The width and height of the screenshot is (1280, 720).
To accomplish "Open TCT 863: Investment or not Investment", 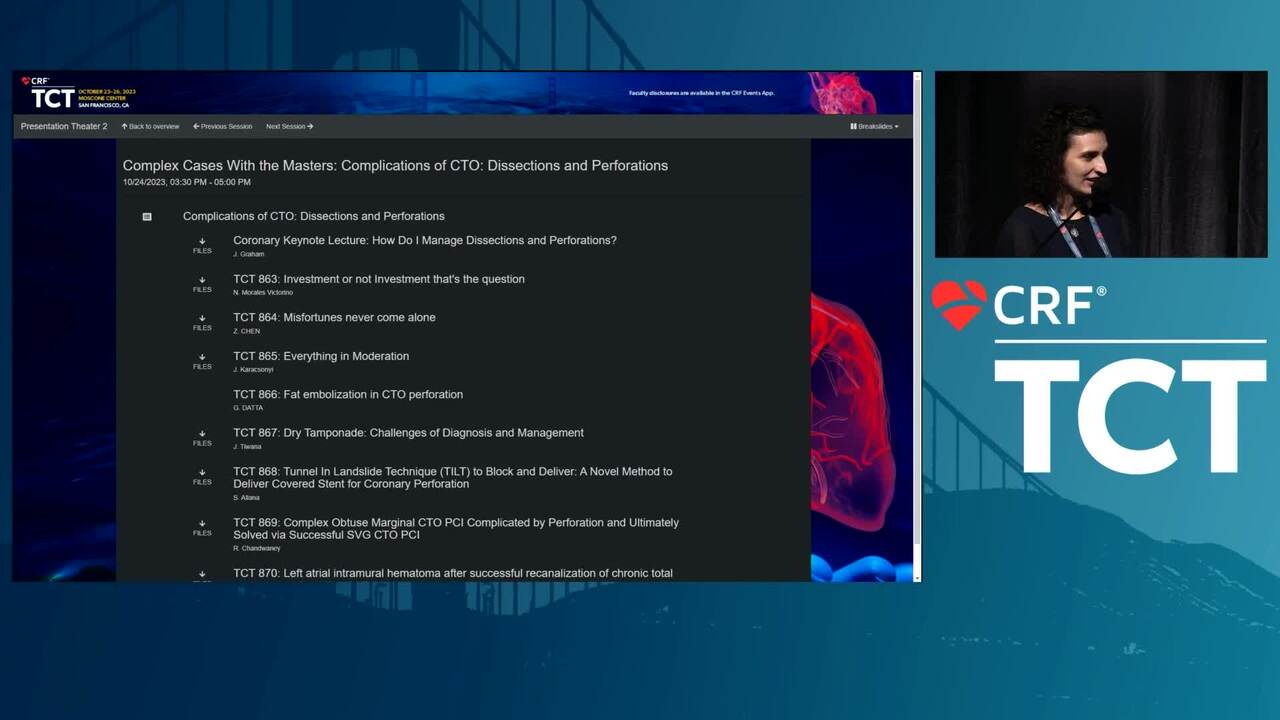I will tap(379, 279).
